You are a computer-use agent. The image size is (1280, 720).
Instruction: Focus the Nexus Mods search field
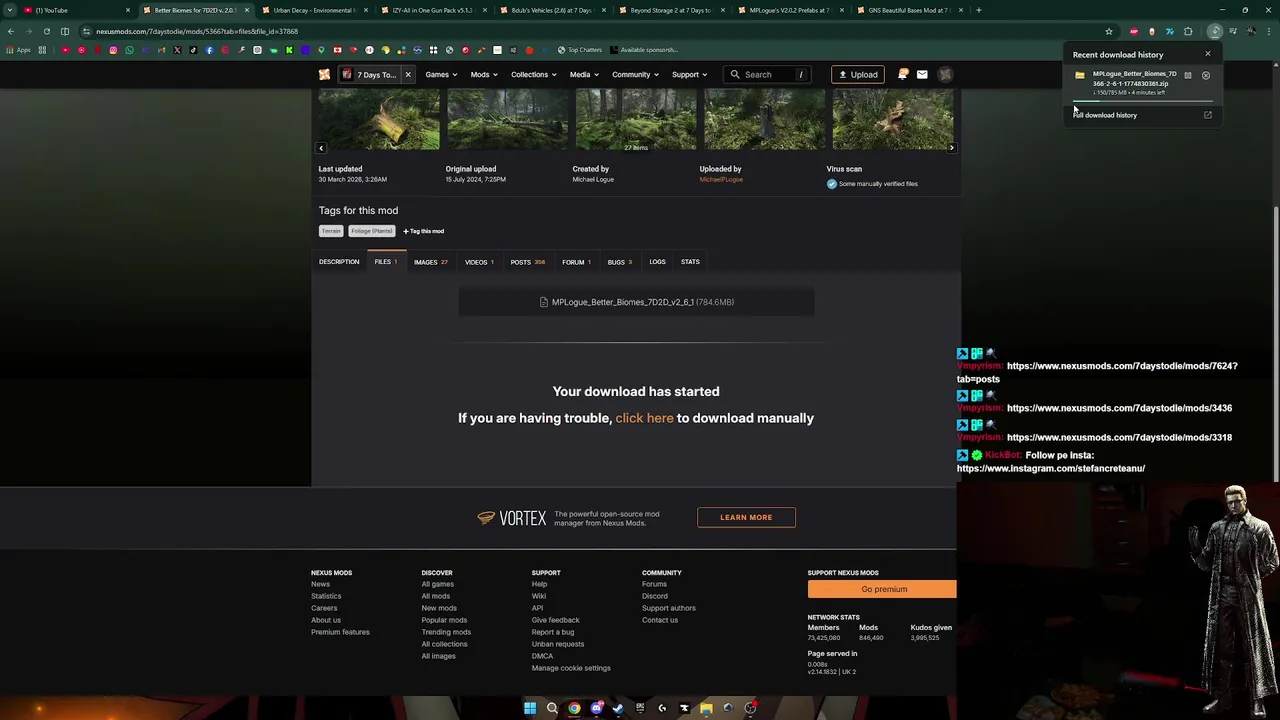pos(766,74)
